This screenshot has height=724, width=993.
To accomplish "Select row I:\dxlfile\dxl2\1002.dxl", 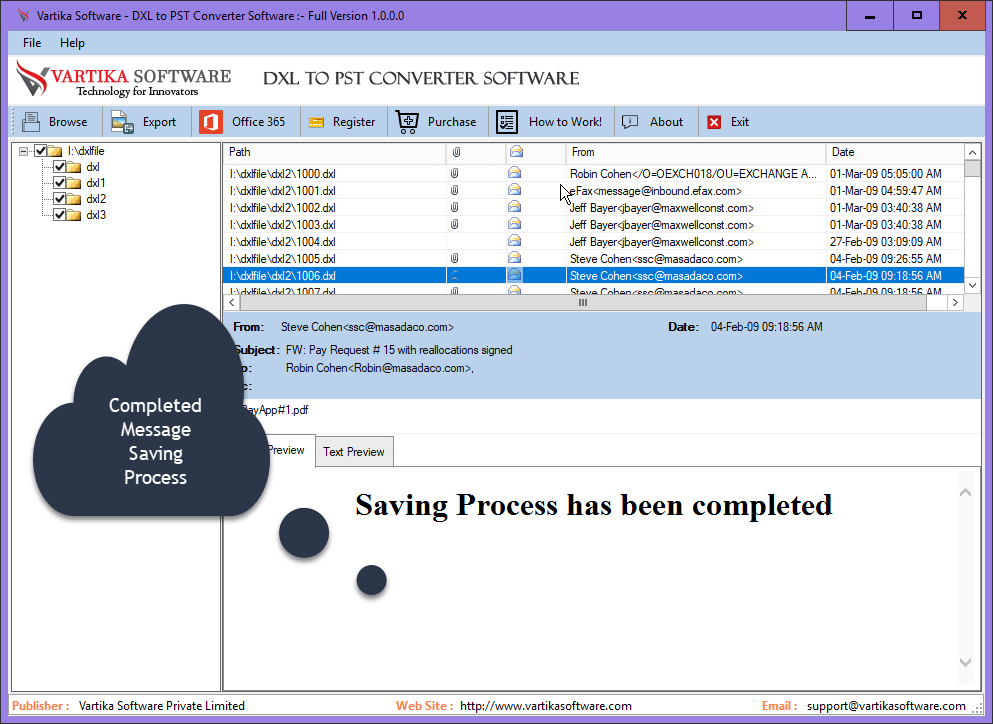I will pyautogui.click(x=593, y=207).
